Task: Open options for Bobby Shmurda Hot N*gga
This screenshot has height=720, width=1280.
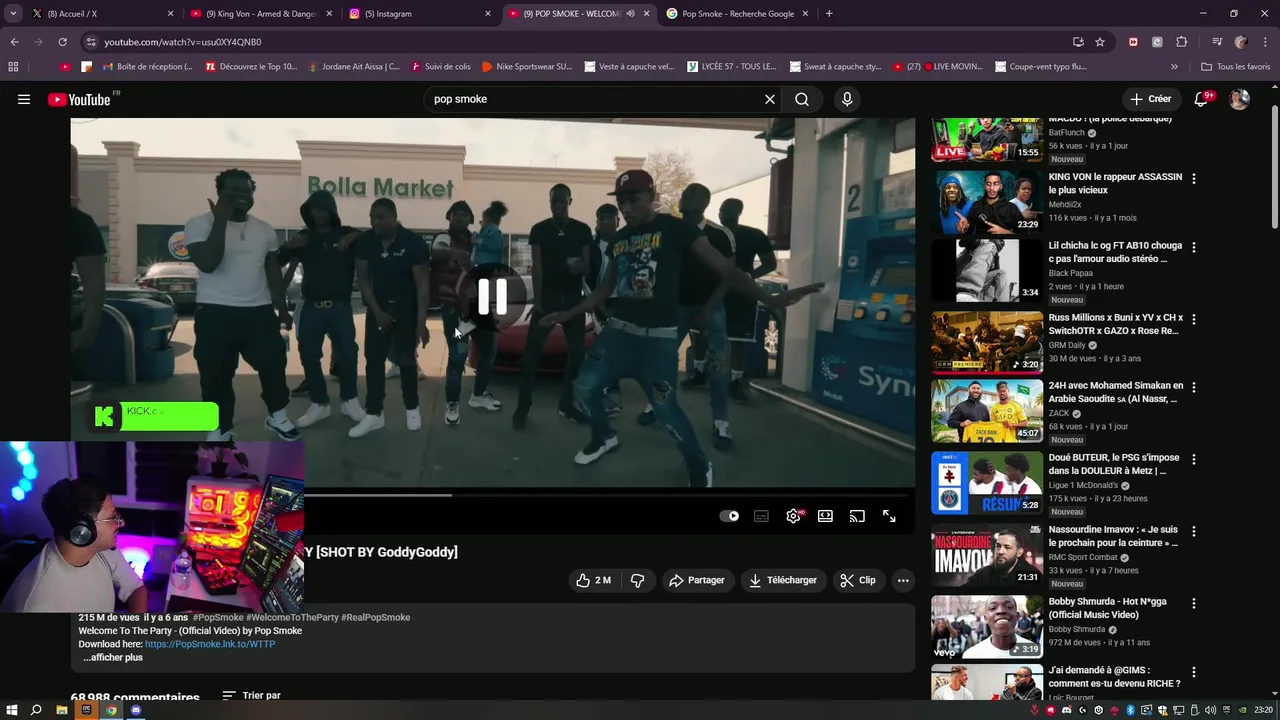Action: tap(1193, 603)
